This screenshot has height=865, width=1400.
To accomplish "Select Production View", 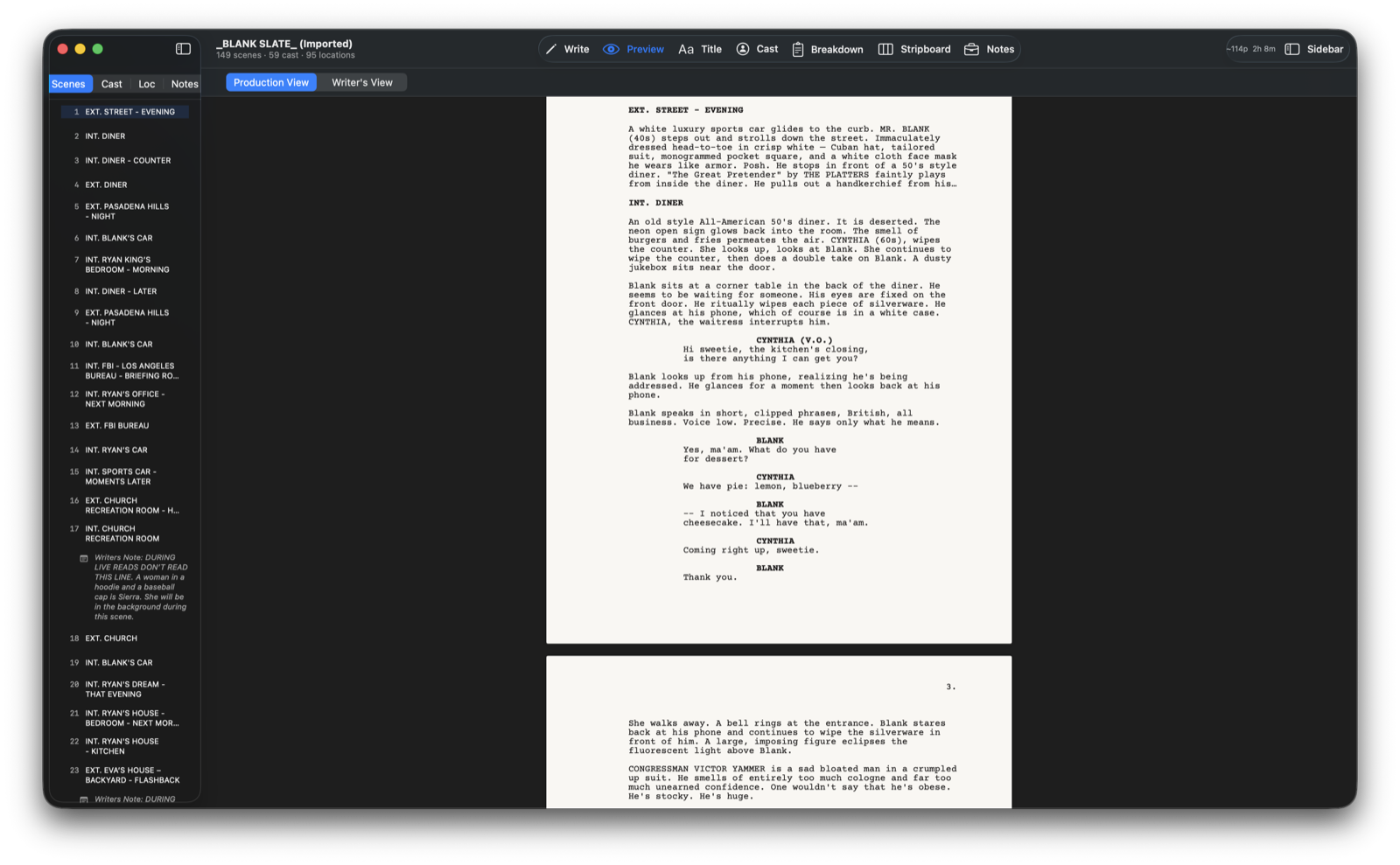I will (x=271, y=82).
